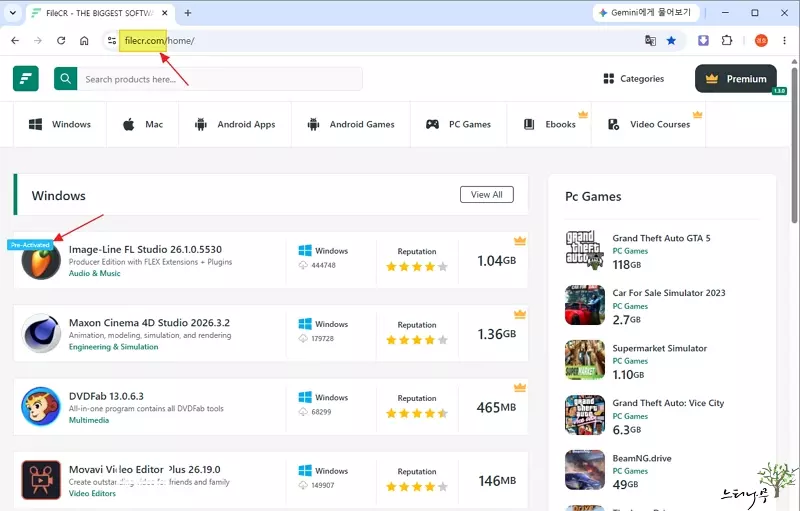Click the 1.04GB size for FL Studio
The width and height of the screenshot is (800, 511).
pos(496,261)
